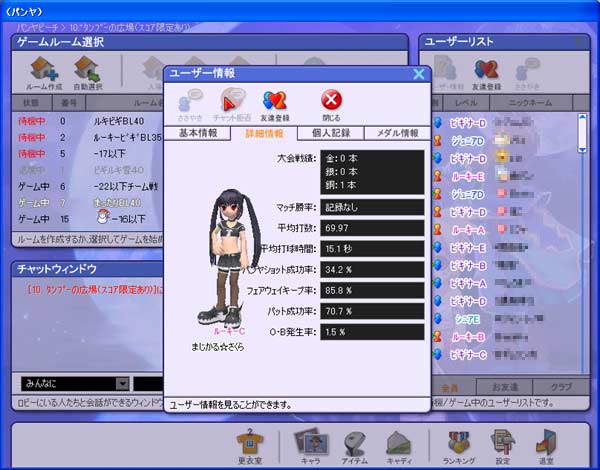Select room 5 -17以下
Image resolution: width=600 pixels, height=470 pixels.
tap(88, 154)
